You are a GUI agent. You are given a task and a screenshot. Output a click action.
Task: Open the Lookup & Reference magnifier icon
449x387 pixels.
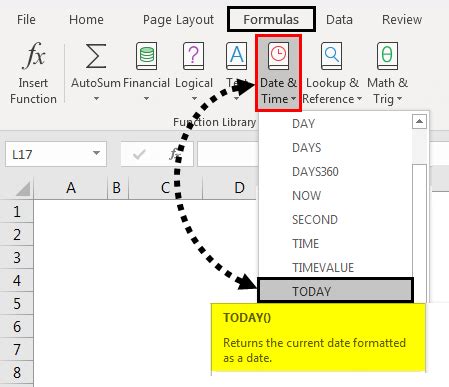[x=331, y=56]
